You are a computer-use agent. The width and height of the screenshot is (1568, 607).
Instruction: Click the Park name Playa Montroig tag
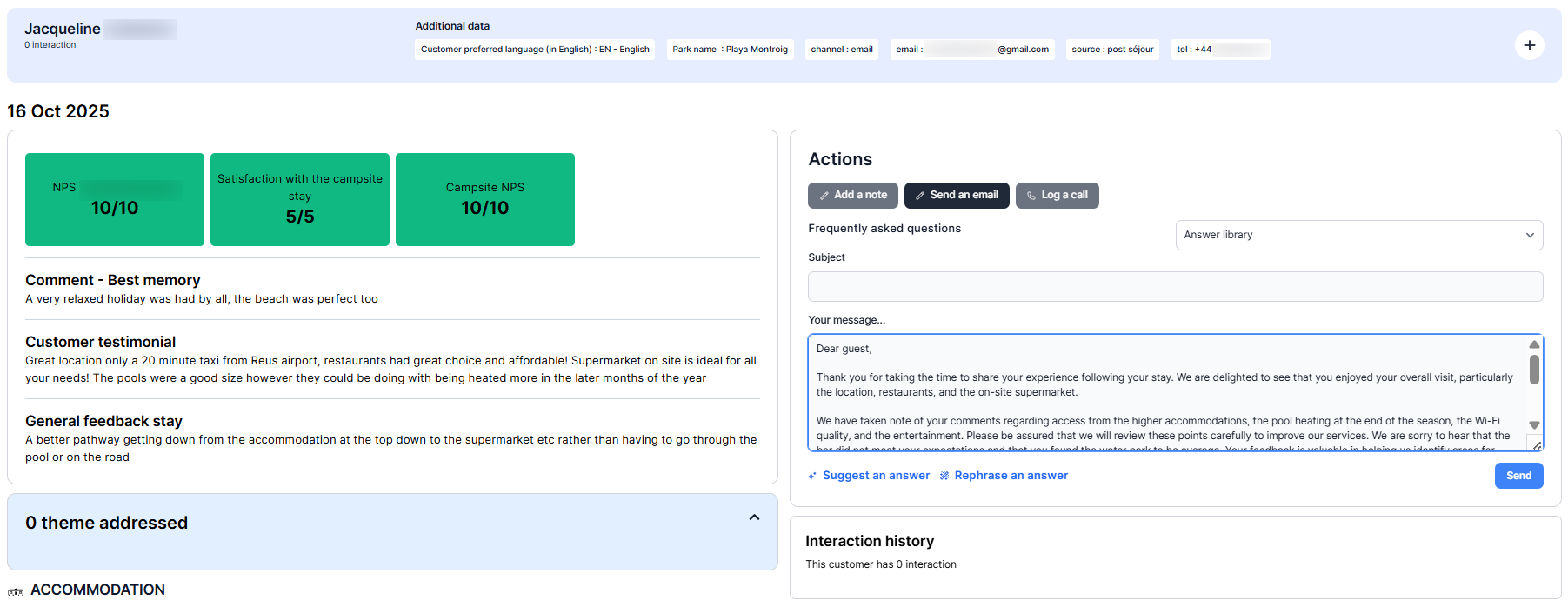point(730,50)
